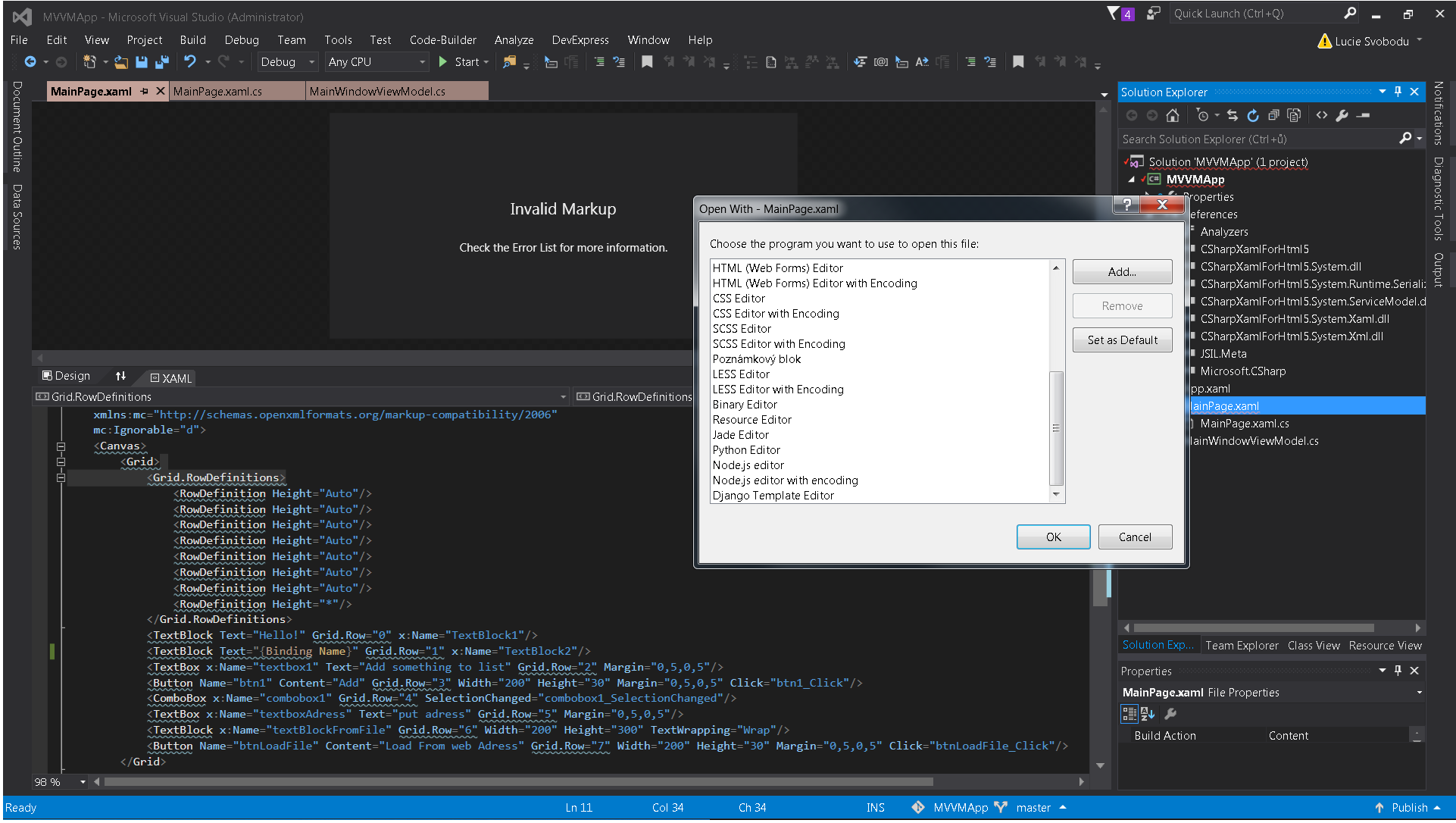
Task: Click the Quick Launch magnifier icon
Action: tap(1350, 14)
